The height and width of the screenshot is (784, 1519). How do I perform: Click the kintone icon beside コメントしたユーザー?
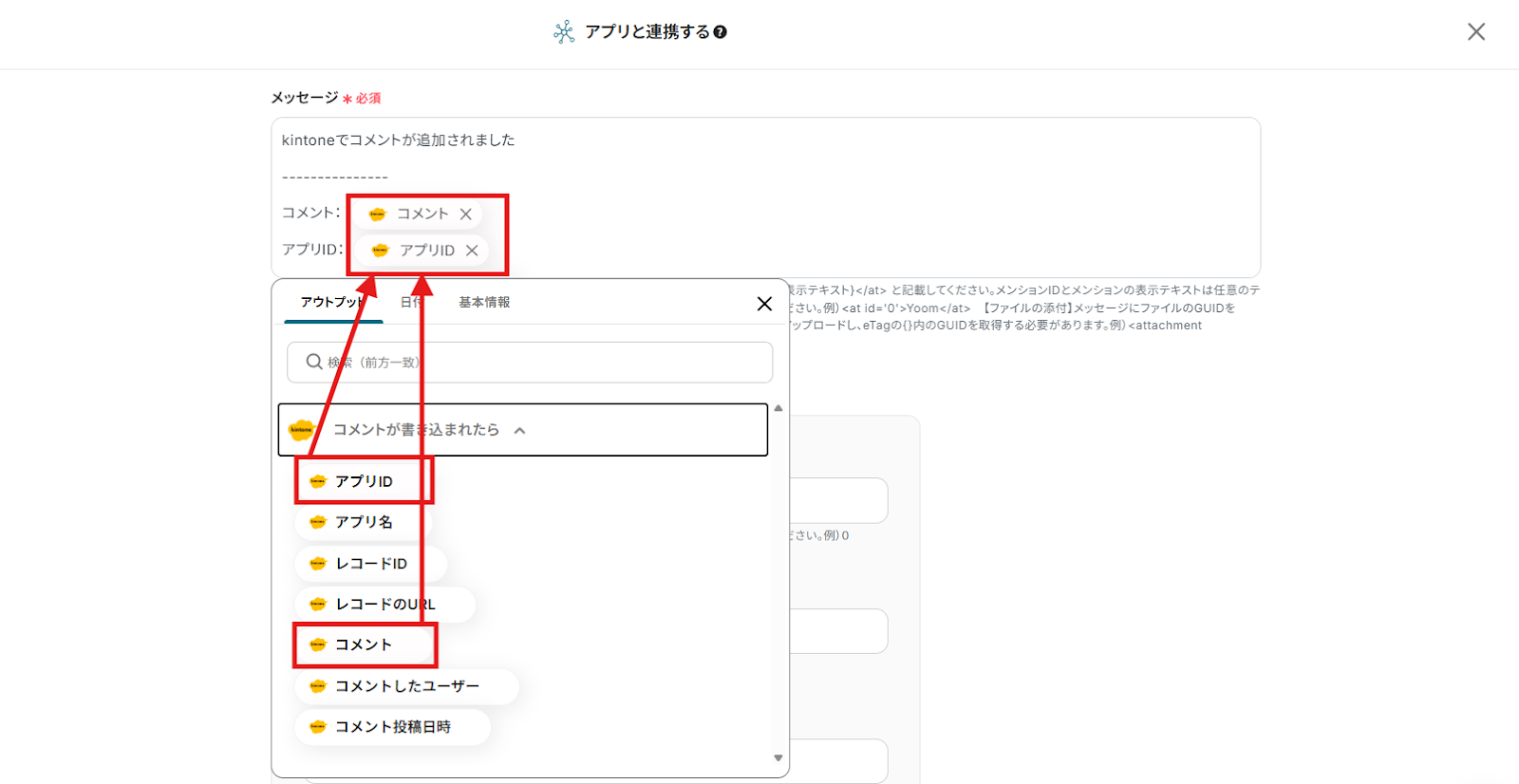click(318, 686)
